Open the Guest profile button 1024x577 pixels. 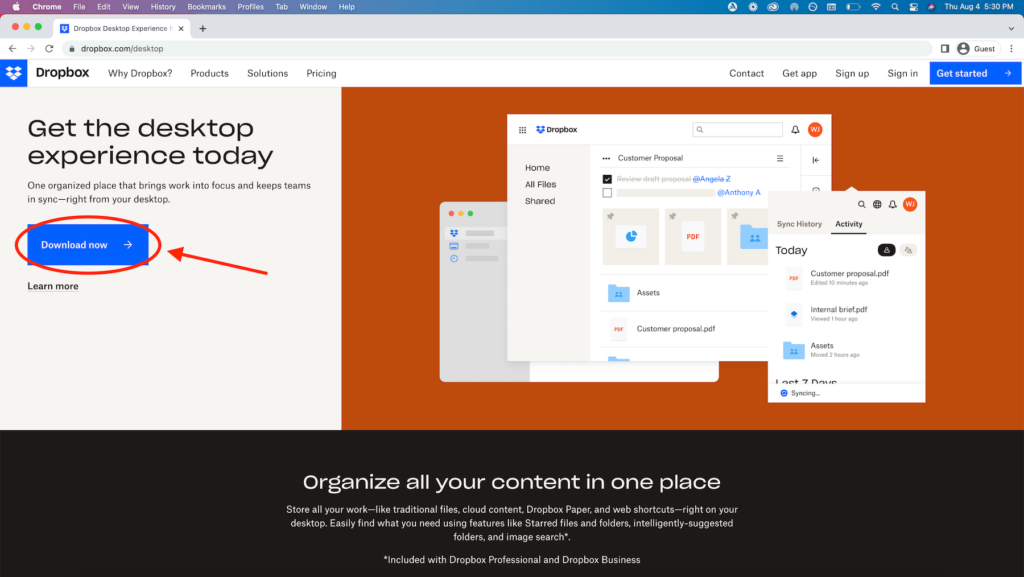[977, 48]
